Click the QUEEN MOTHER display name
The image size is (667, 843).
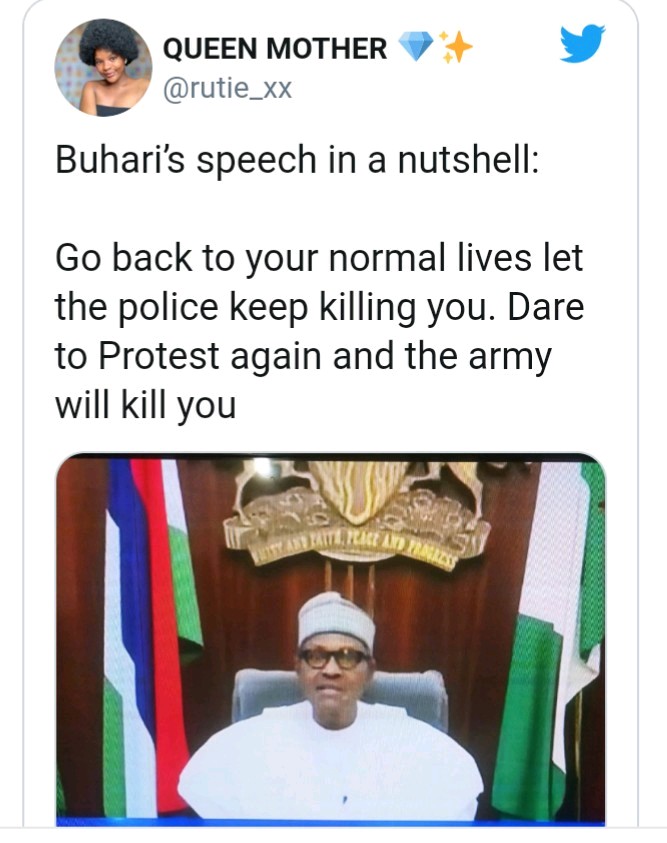[x=276, y=46]
